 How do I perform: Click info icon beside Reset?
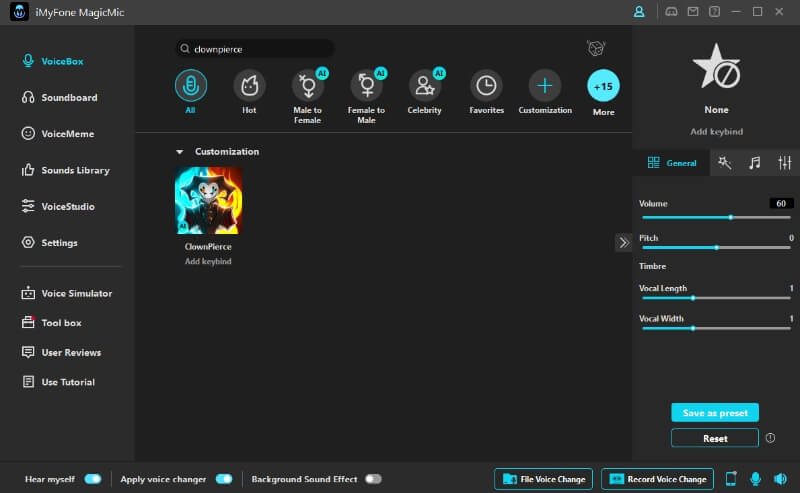click(x=770, y=438)
